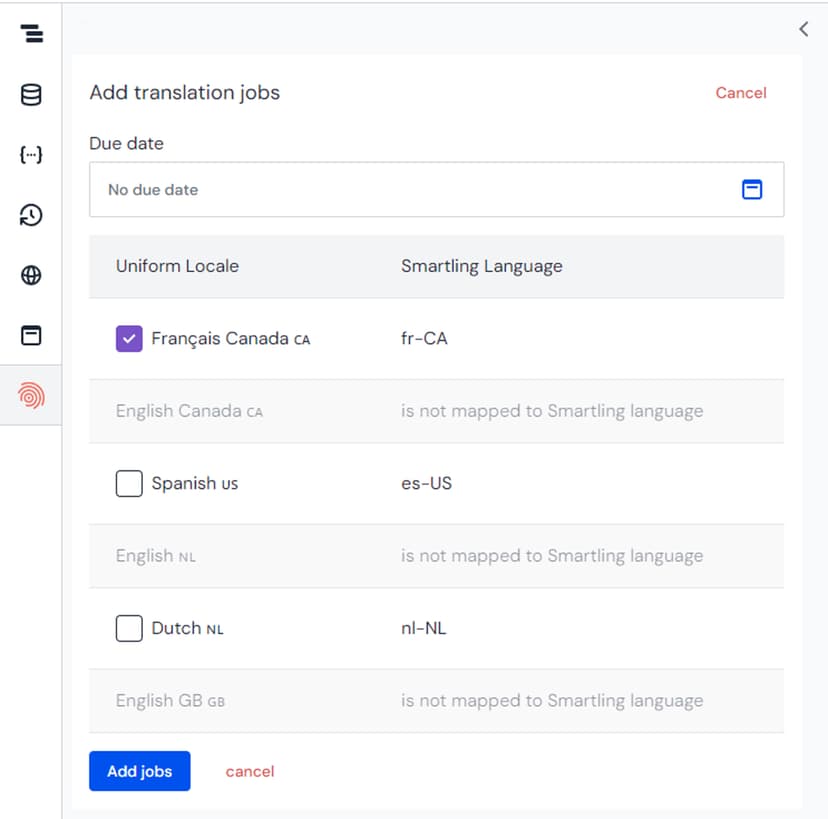Viewport: 828px width, 819px height.
Task: Cancel adding translation jobs via the top Cancel link
Action: [740, 92]
